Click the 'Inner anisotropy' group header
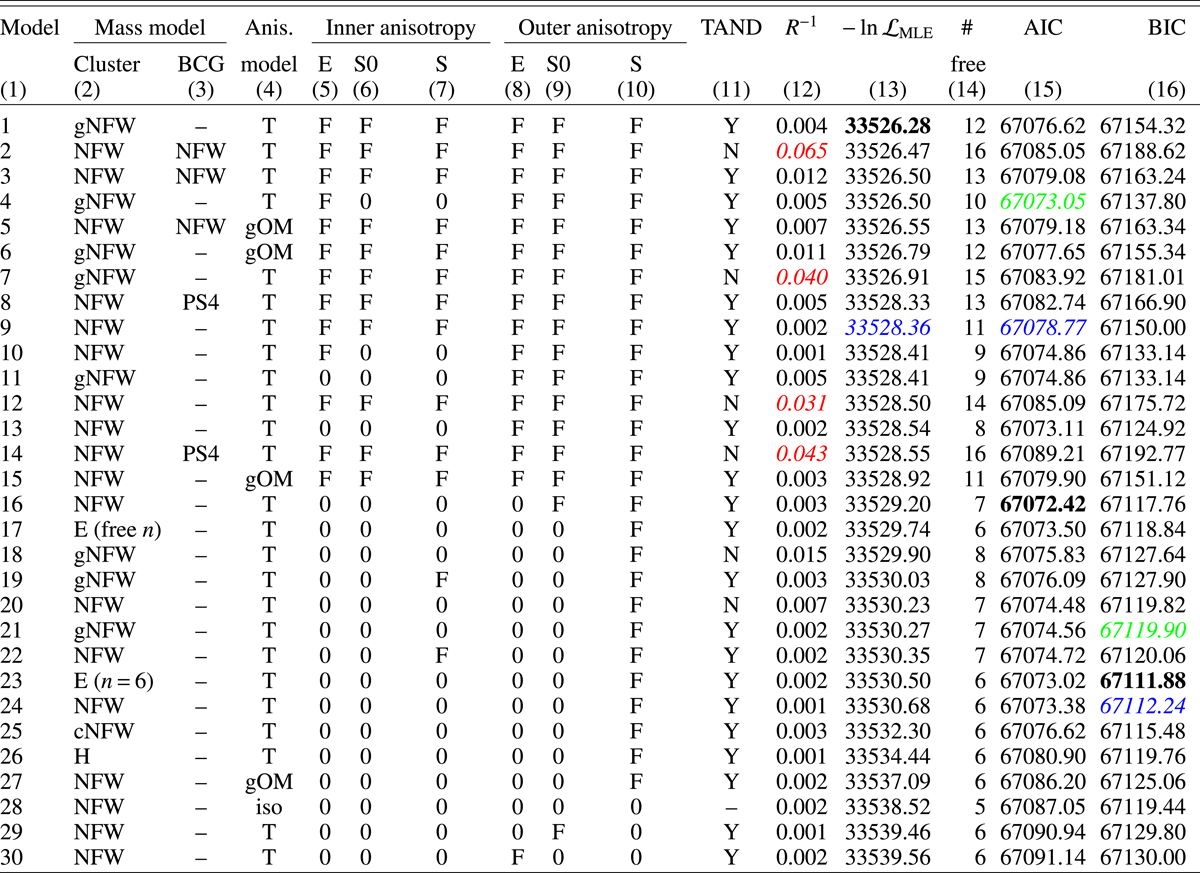This screenshot has height=873, width=1200. [x=400, y=28]
